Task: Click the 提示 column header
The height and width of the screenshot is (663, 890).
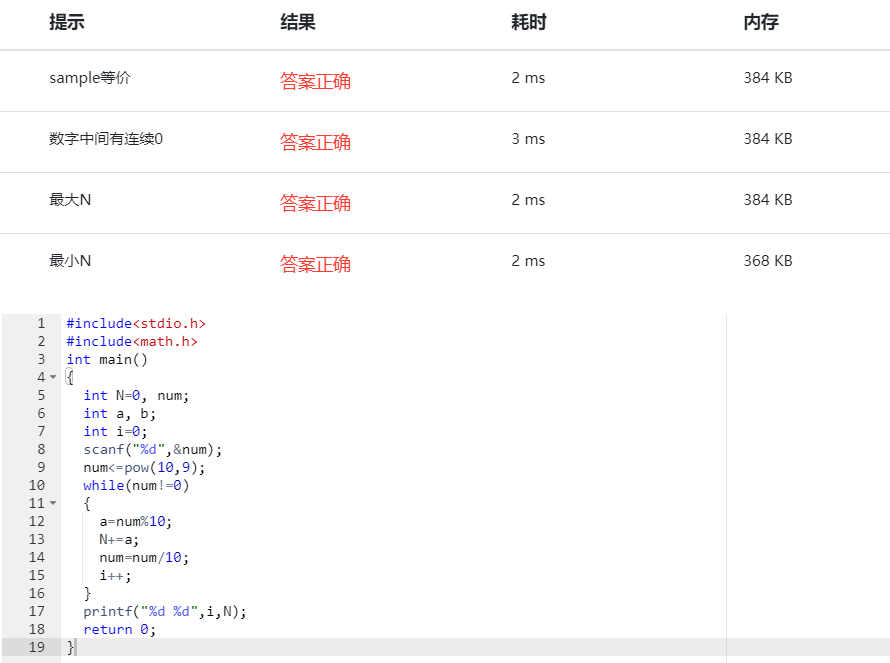Action: pos(66,22)
